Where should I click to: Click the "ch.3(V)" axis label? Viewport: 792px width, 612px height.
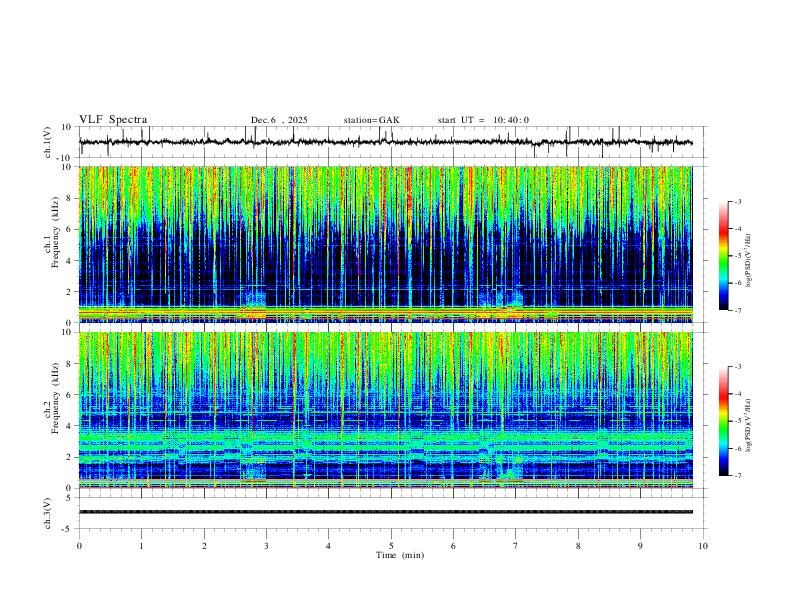pyautogui.click(x=48, y=513)
